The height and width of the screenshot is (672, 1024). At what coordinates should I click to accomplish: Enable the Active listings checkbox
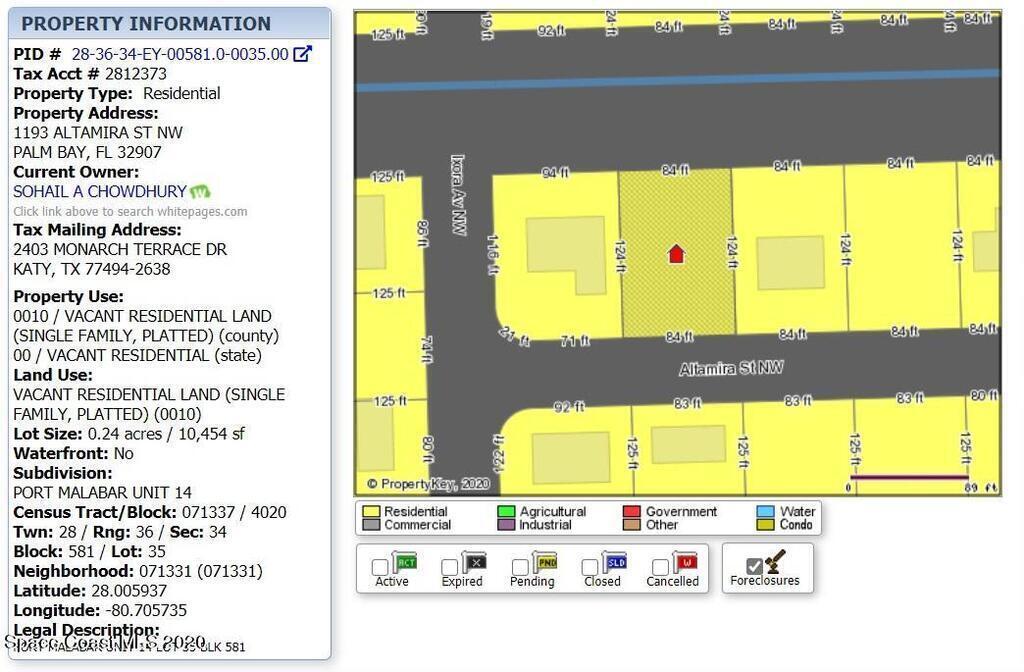pos(380,568)
